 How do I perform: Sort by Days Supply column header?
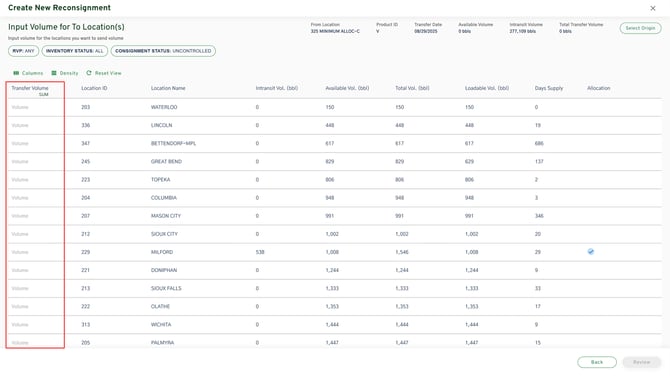549,88
